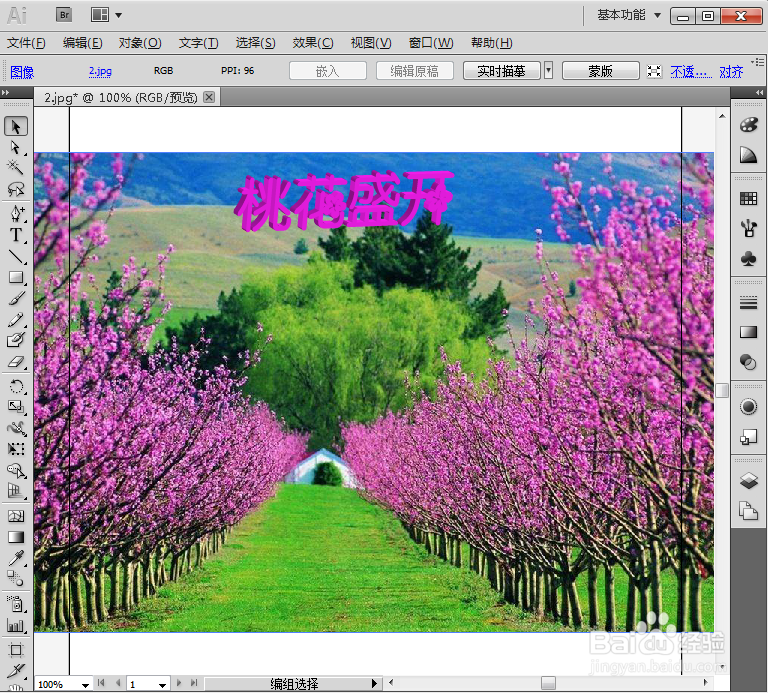Select the Direct Selection tool
The width and height of the screenshot is (768, 693).
click(16, 148)
